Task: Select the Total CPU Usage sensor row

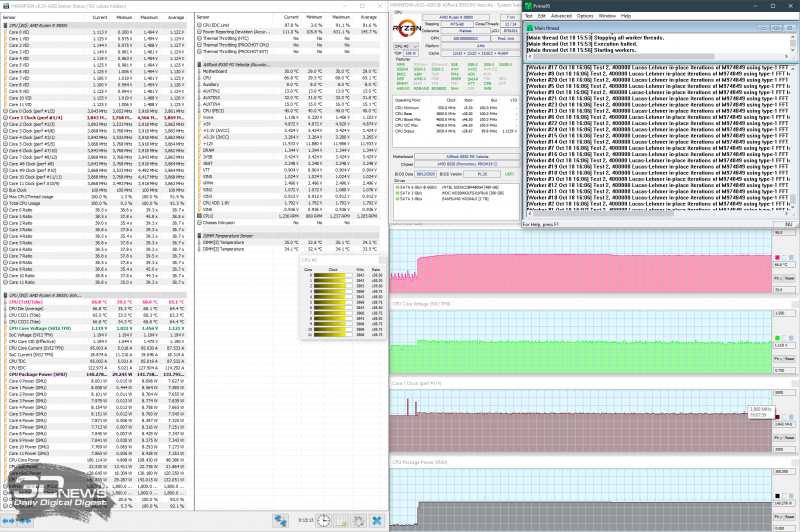Action: click(x=94, y=203)
